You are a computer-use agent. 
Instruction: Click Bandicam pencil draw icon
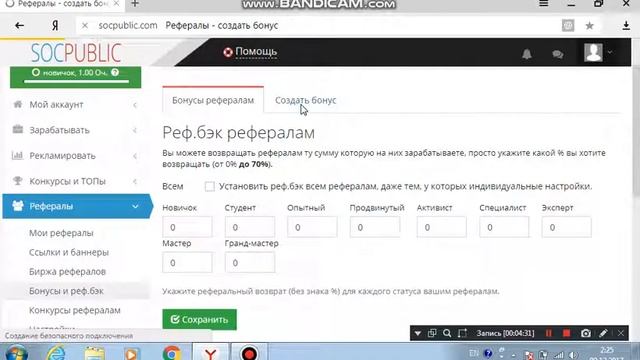[x=603, y=333]
